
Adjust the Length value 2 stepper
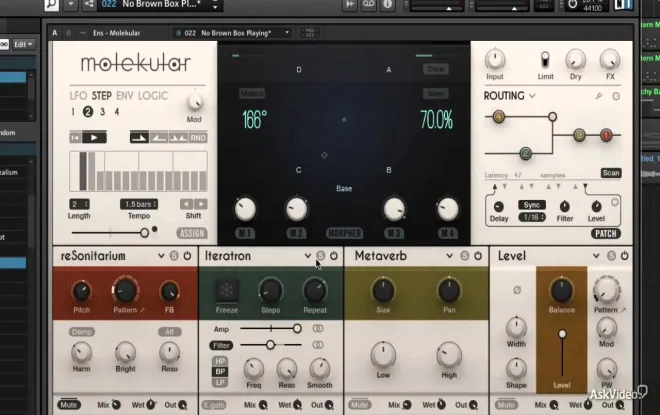79,204
